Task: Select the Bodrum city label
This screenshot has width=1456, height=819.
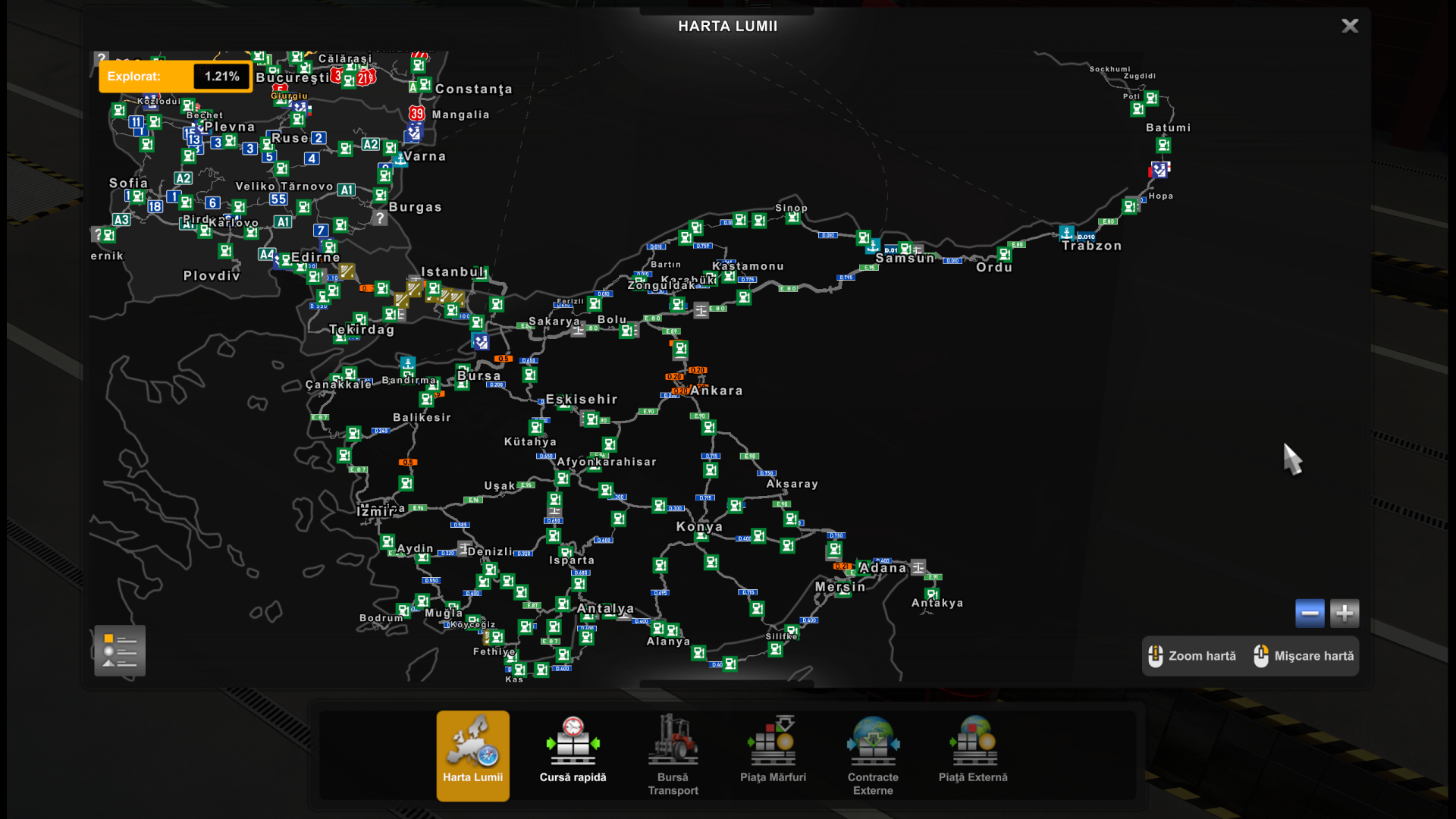Action: [x=381, y=618]
